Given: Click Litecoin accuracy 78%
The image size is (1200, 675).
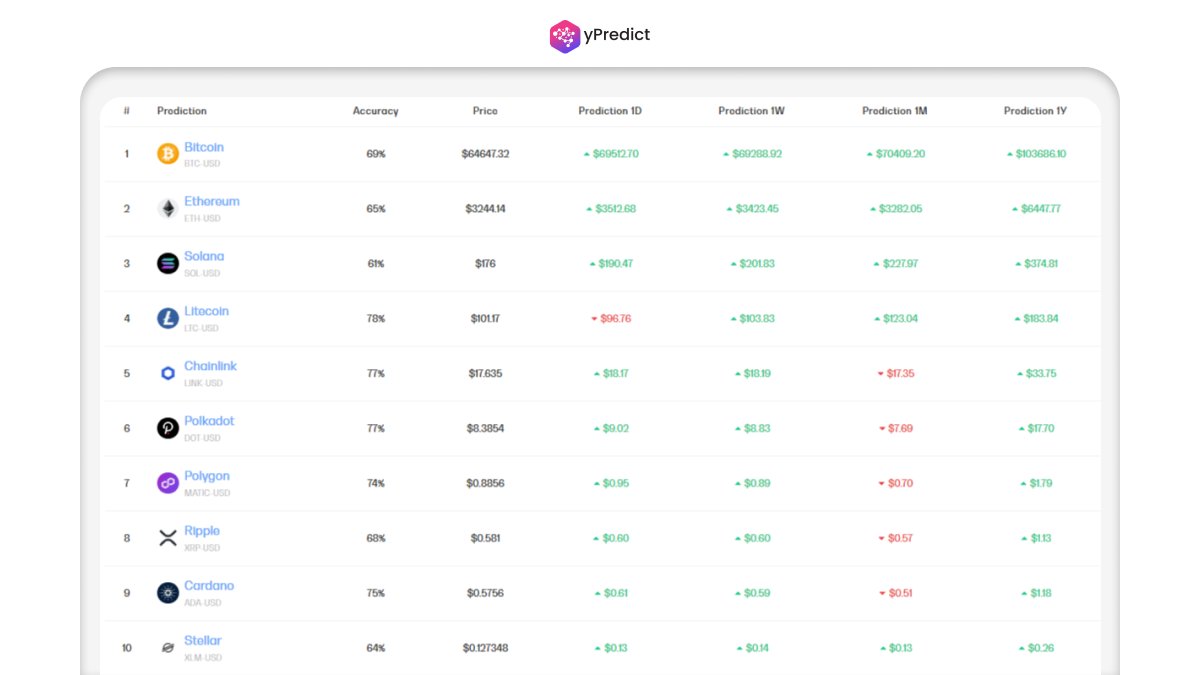Looking at the screenshot, I should click(376, 319).
